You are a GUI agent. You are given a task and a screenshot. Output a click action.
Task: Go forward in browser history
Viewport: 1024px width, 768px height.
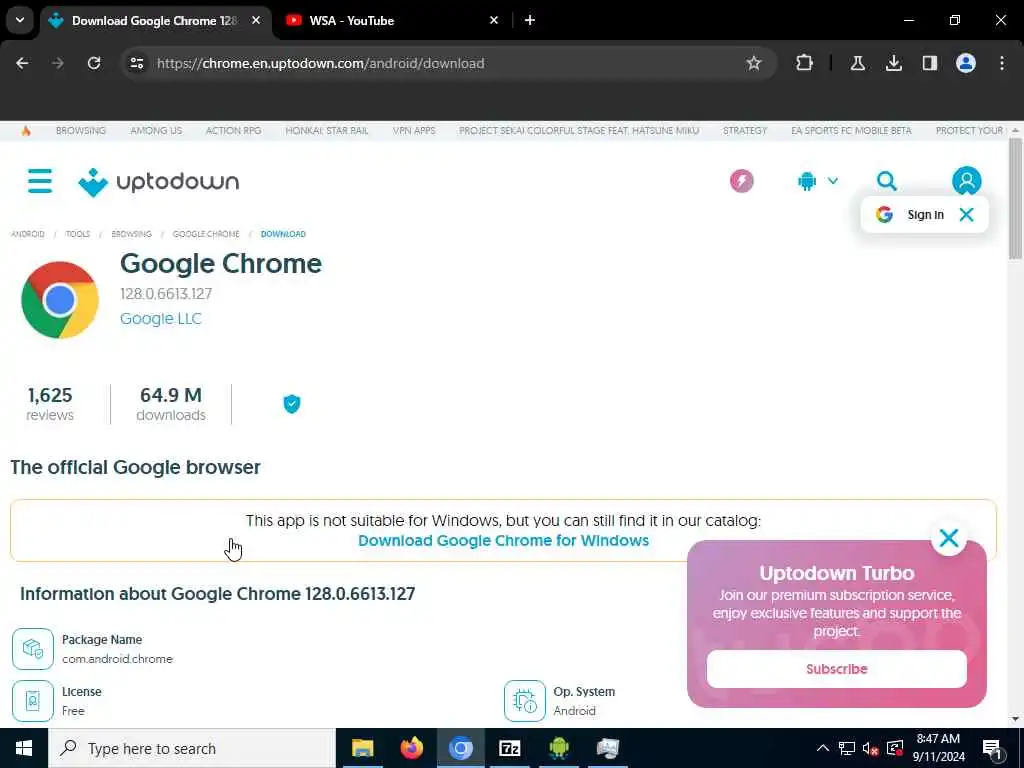coord(57,63)
